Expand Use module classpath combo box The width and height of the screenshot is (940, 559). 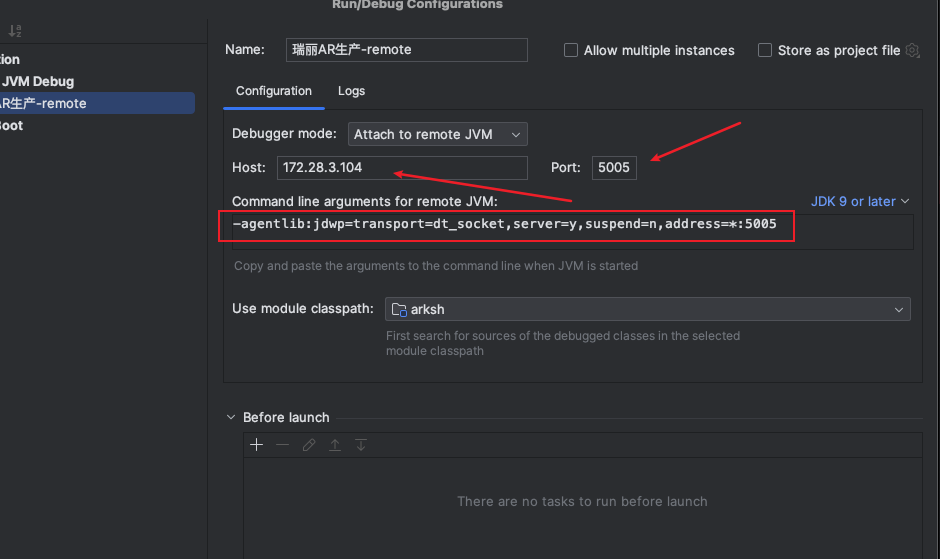(x=897, y=310)
